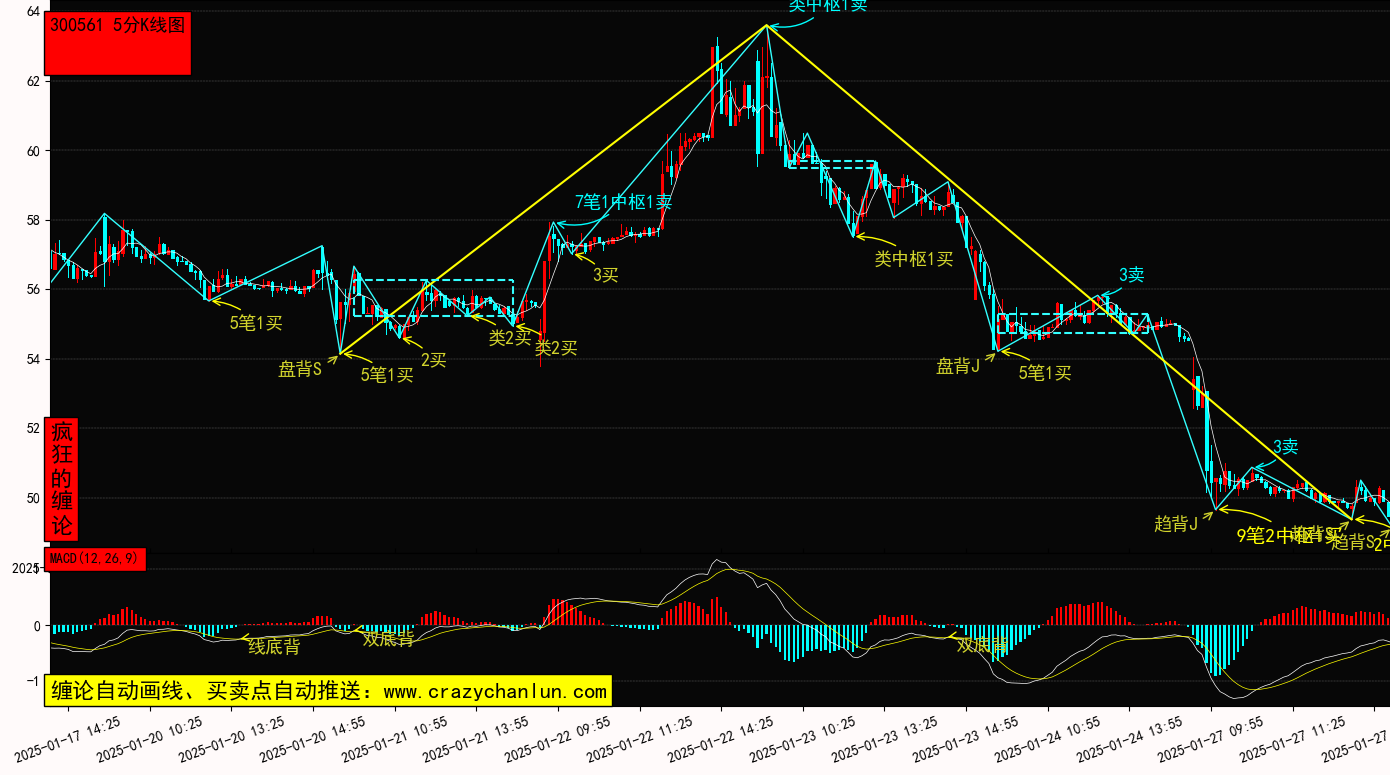
Task: Click the 300561 5分K线图 title box
Action: pos(118,43)
